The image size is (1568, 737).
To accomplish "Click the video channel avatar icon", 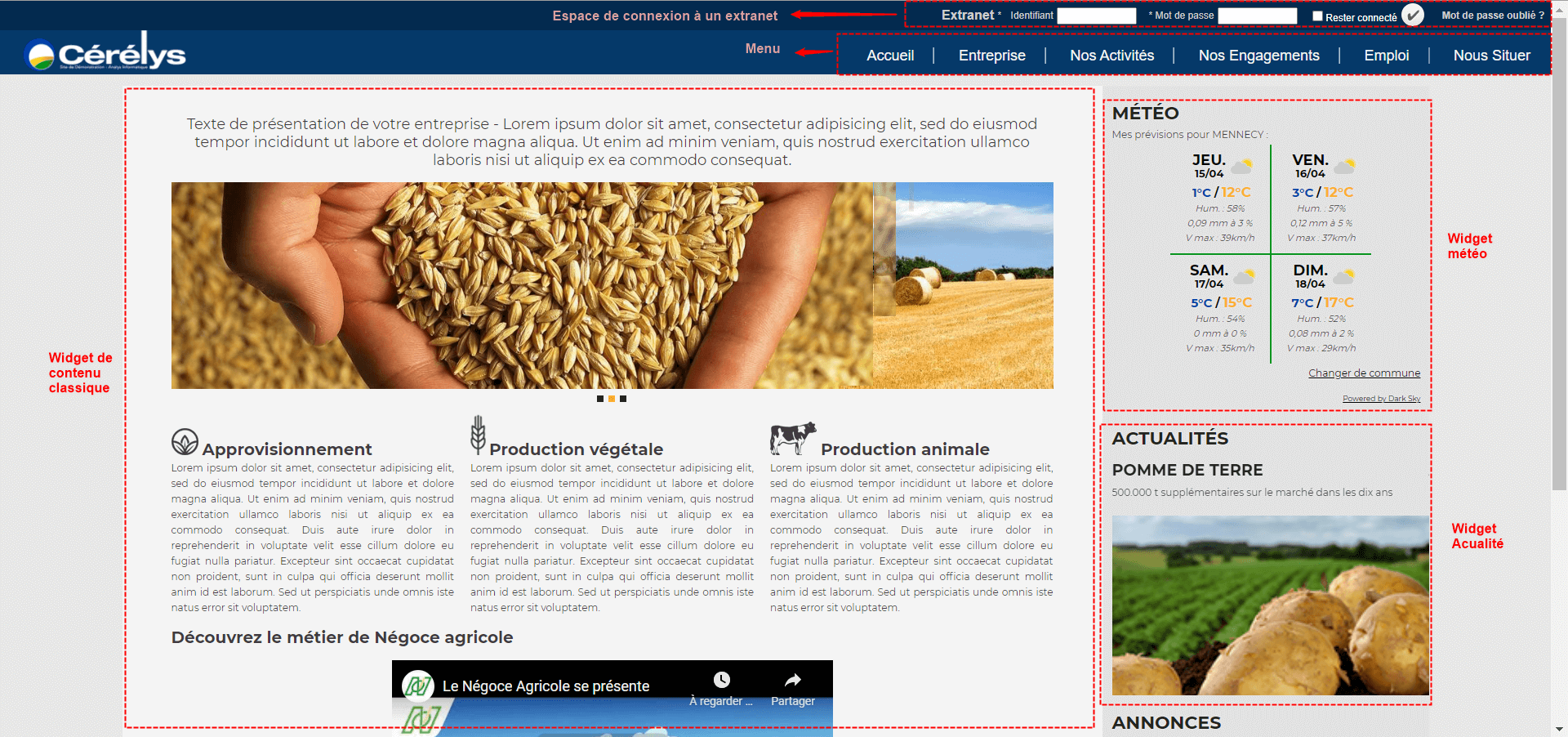I will pos(417,686).
